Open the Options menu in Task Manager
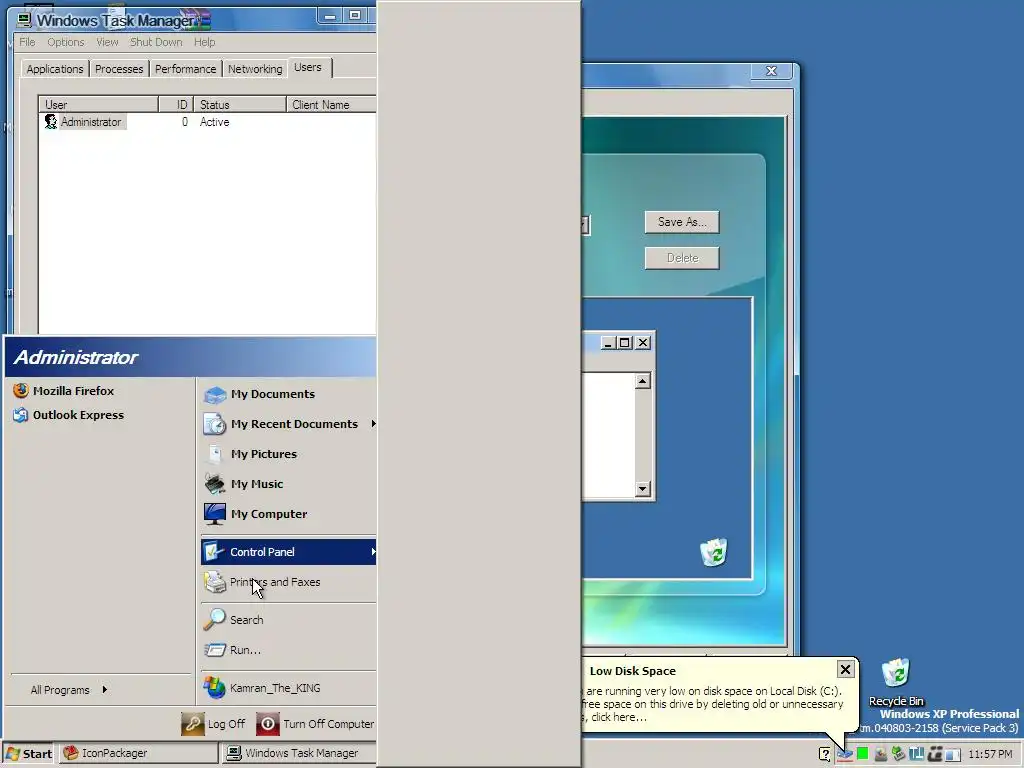The image size is (1024, 768). pos(65,42)
